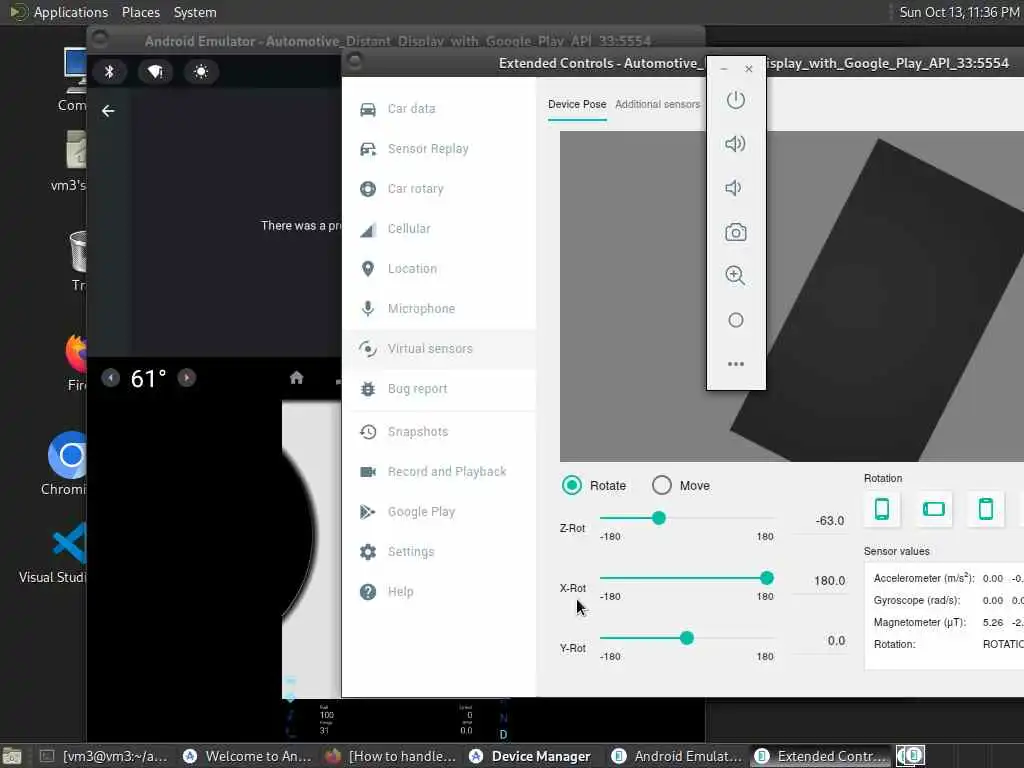This screenshot has width=1024, height=768.
Task: Open the System menu
Action: (195, 12)
